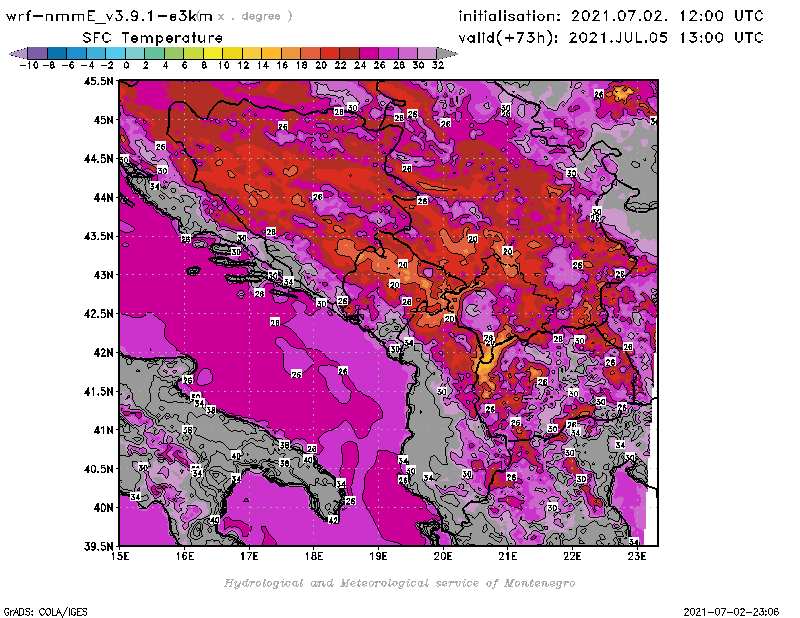Viewport: 800px width, 618px height.
Task: Click the legend tick label '18'
Action: pos(301,66)
